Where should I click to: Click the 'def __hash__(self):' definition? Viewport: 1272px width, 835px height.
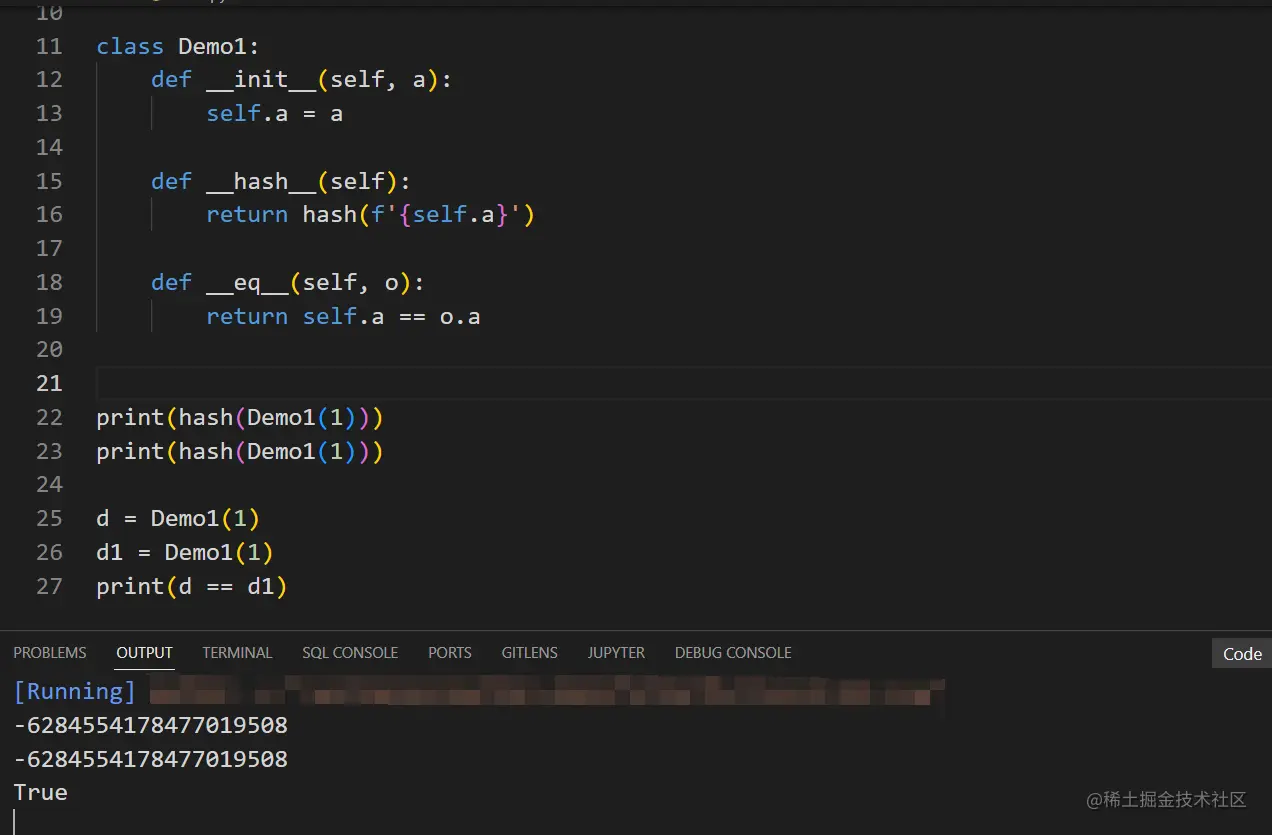[x=281, y=181]
